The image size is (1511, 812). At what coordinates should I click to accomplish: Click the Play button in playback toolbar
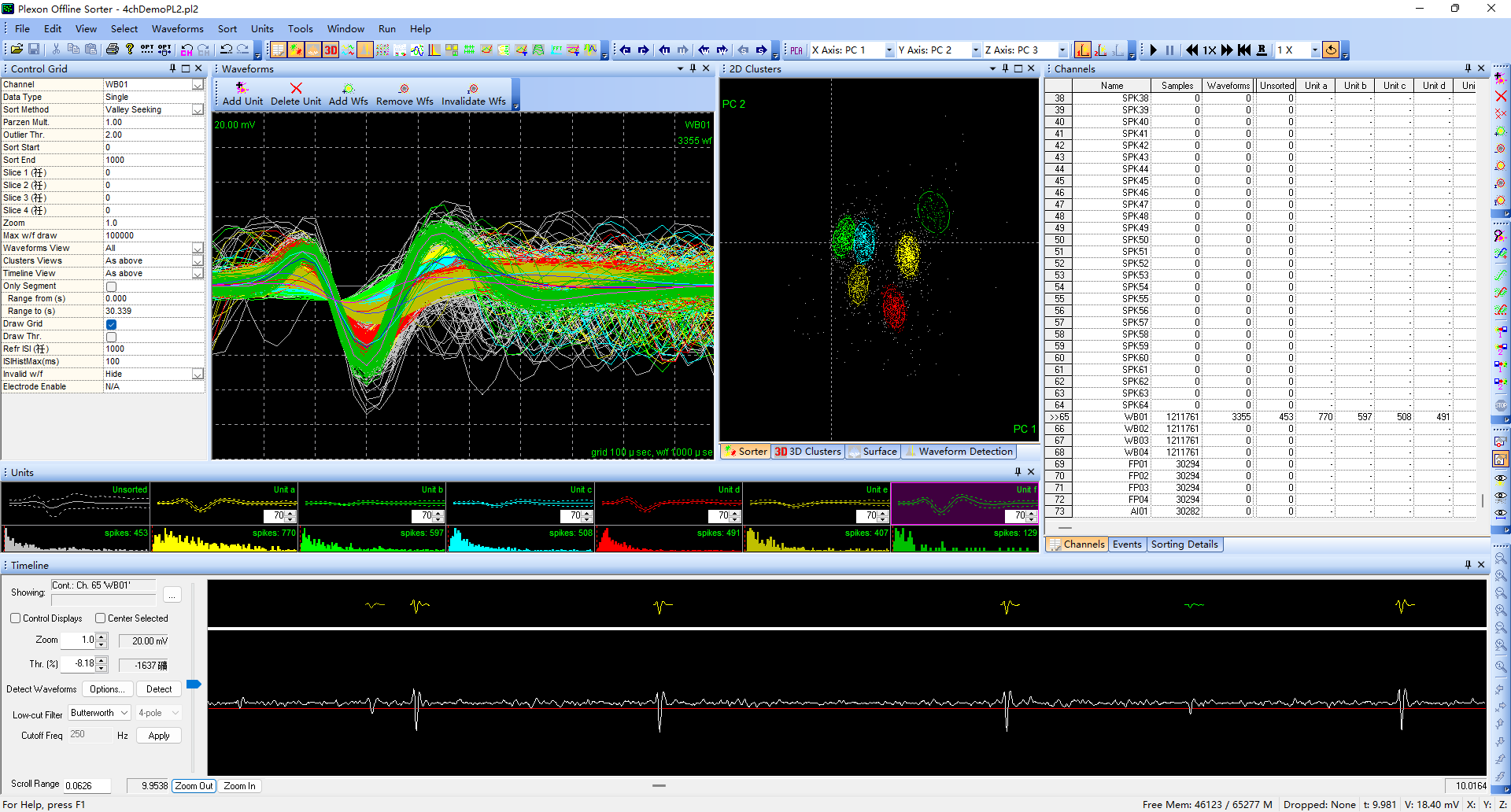1153,50
